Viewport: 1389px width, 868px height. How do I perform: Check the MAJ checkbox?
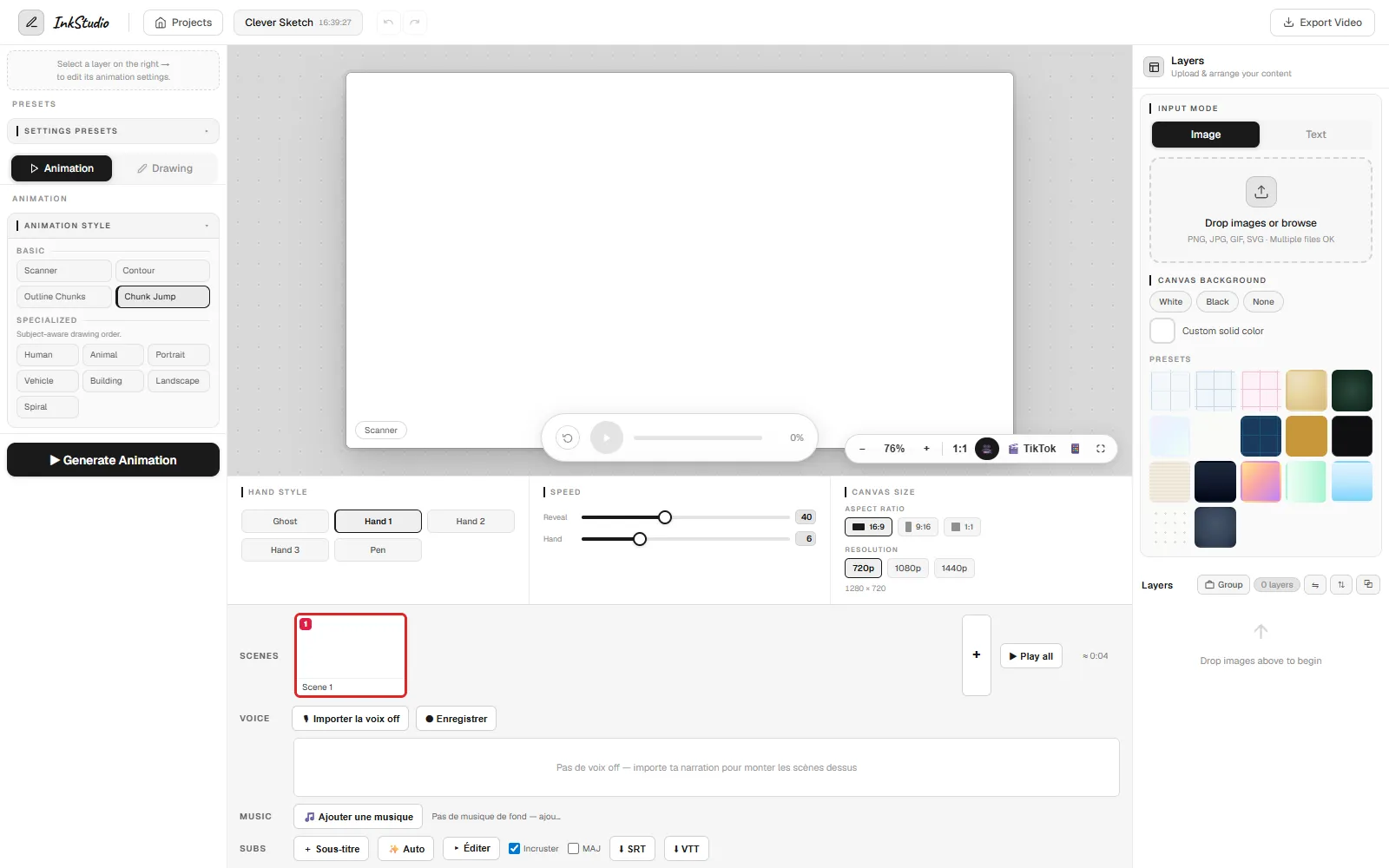(573, 849)
